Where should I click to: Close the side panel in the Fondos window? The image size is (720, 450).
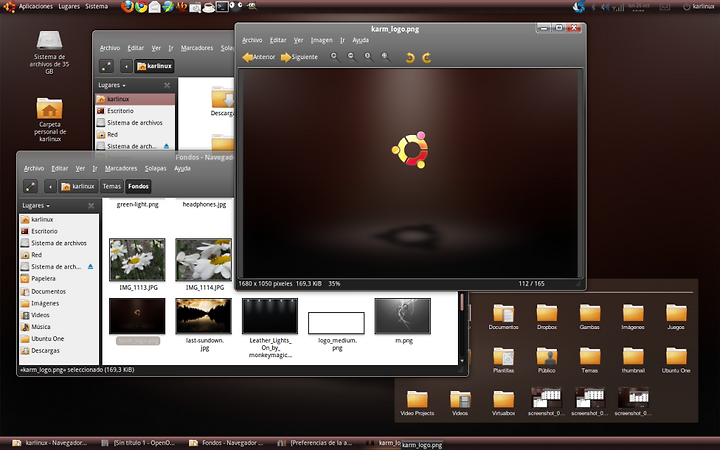91,206
